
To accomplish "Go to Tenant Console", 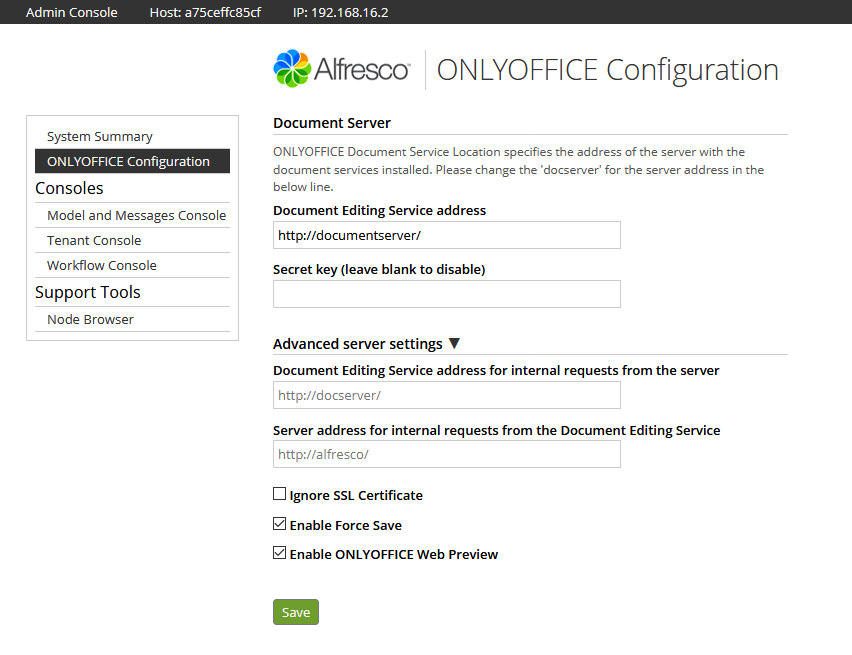I will pyautogui.click(x=94, y=240).
